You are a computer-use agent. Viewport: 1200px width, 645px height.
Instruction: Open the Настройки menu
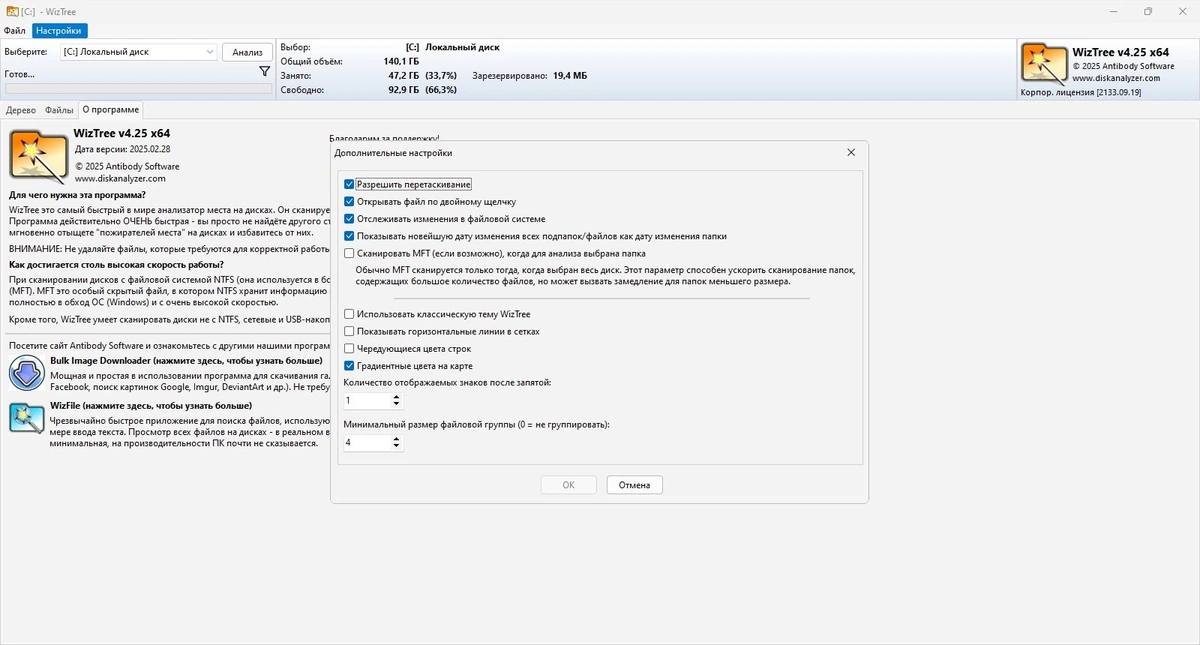[x=59, y=31]
